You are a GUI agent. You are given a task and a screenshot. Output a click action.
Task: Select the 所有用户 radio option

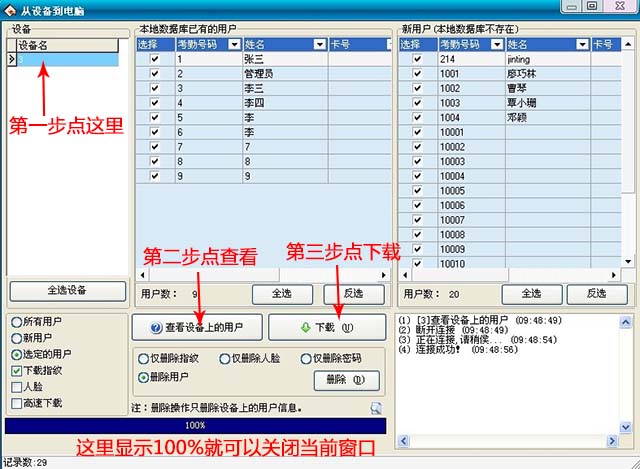16,322
